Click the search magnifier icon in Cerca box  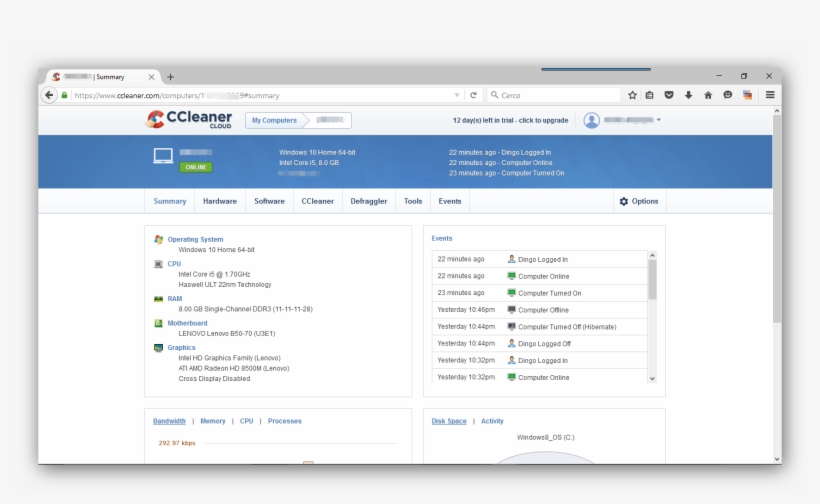pos(494,95)
